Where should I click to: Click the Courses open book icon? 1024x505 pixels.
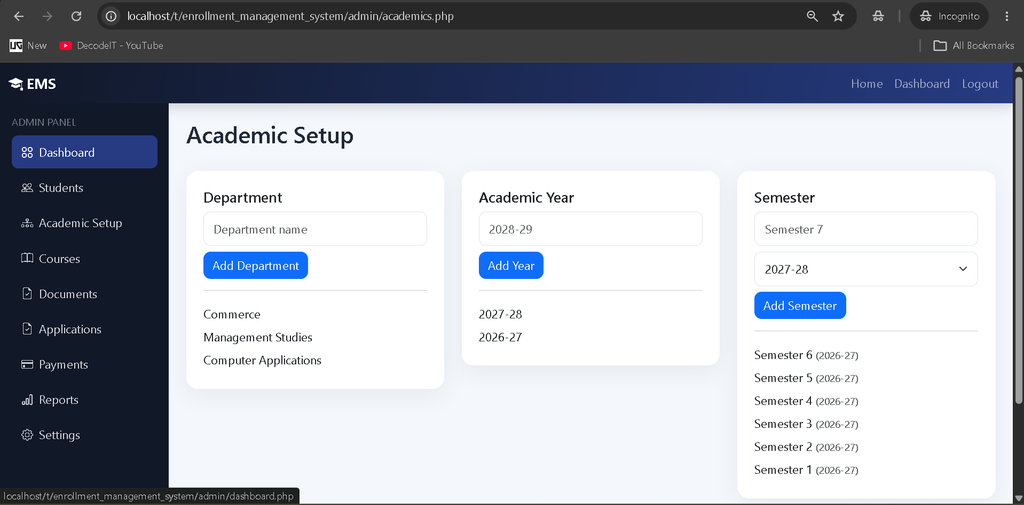27,259
